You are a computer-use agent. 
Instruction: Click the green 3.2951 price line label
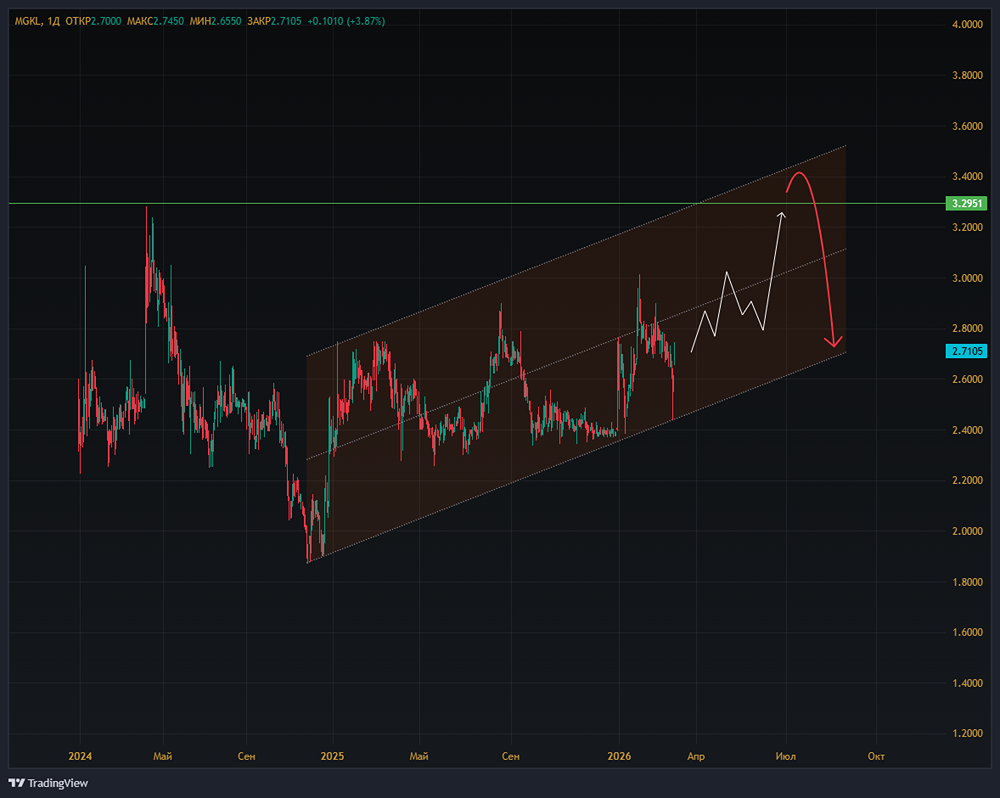click(x=967, y=203)
